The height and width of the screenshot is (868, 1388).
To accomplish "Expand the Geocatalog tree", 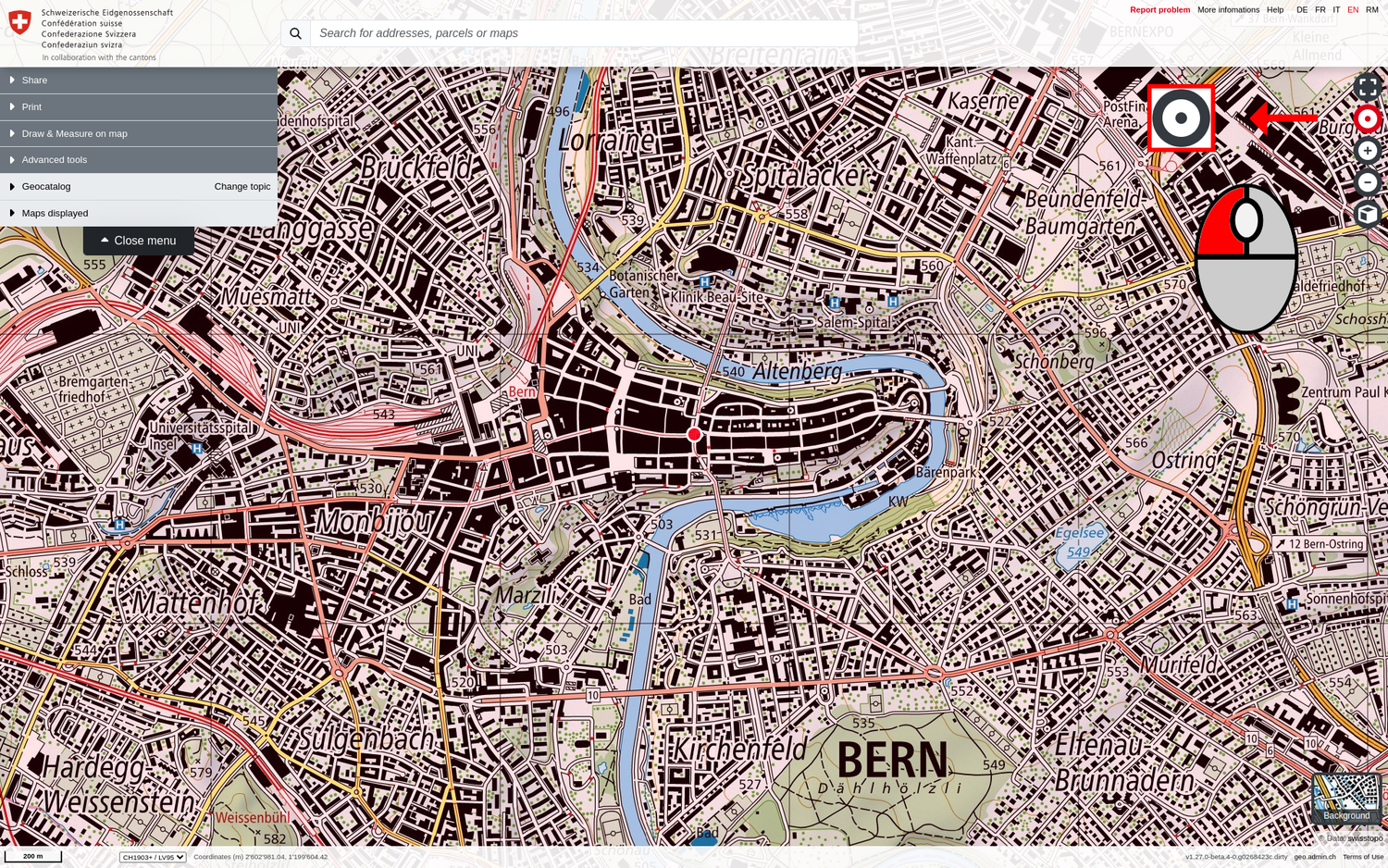I will click(44, 186).
